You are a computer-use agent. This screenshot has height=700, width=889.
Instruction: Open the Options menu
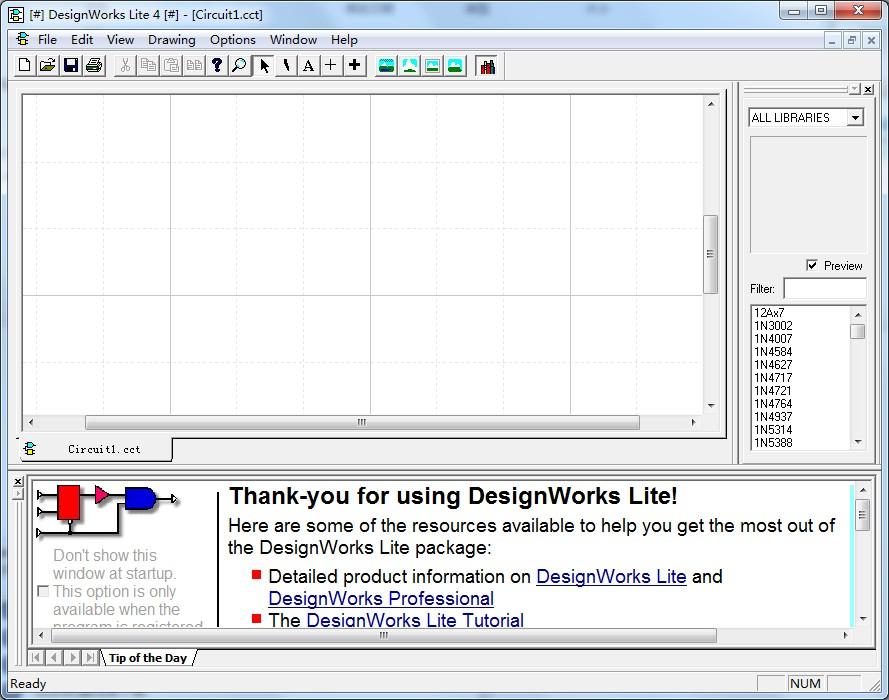tap(232, 40)
